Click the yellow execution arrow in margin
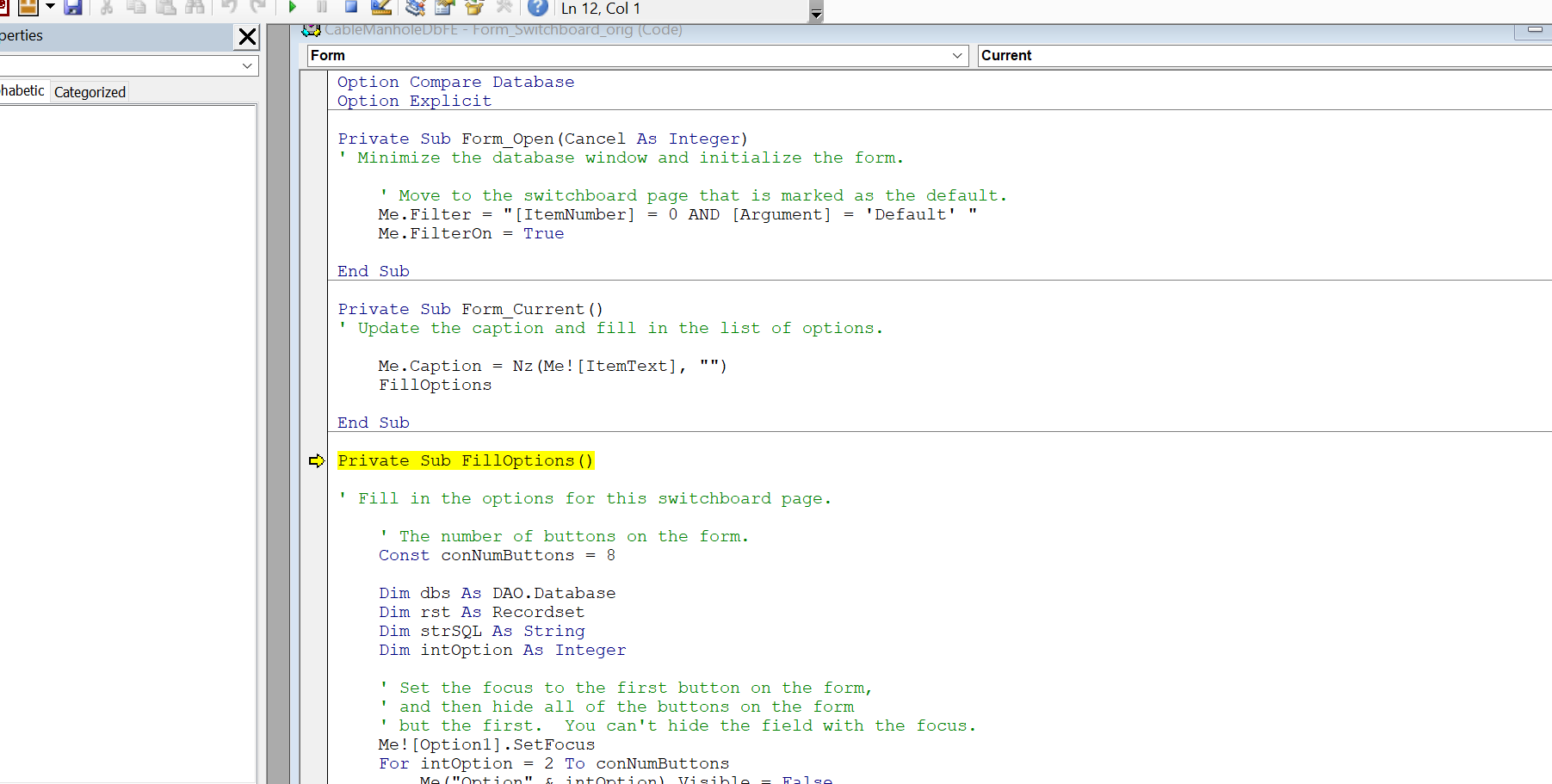Viewport: 1552px width, 784px height. coord(317,461)
